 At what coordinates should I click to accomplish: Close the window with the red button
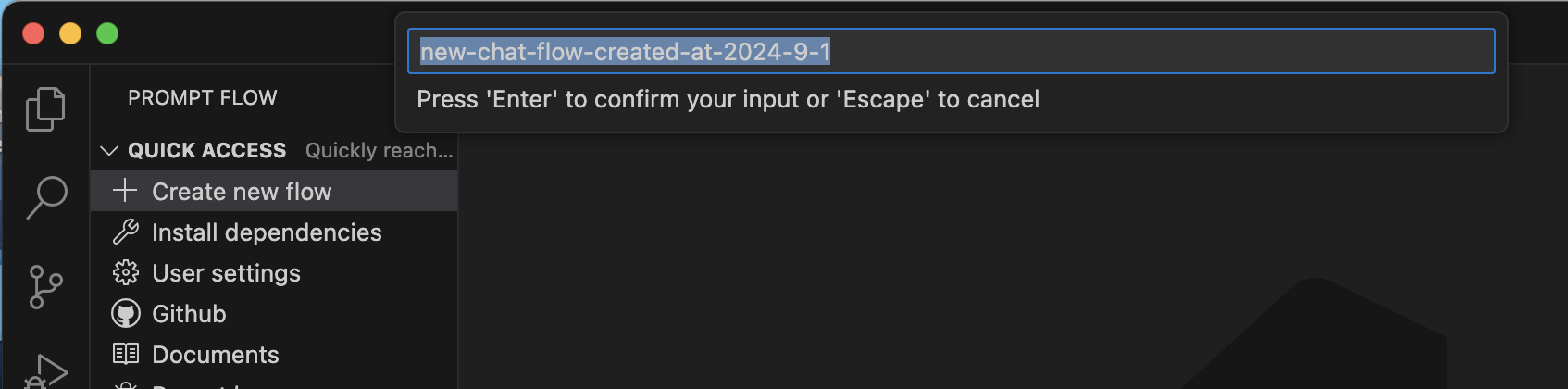tap(33, 33)
